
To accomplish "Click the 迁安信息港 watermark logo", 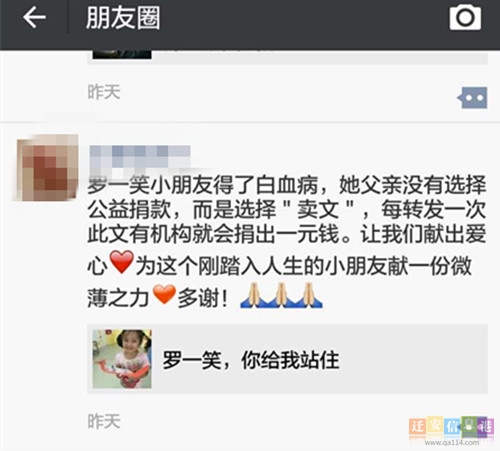I will 451,426.
